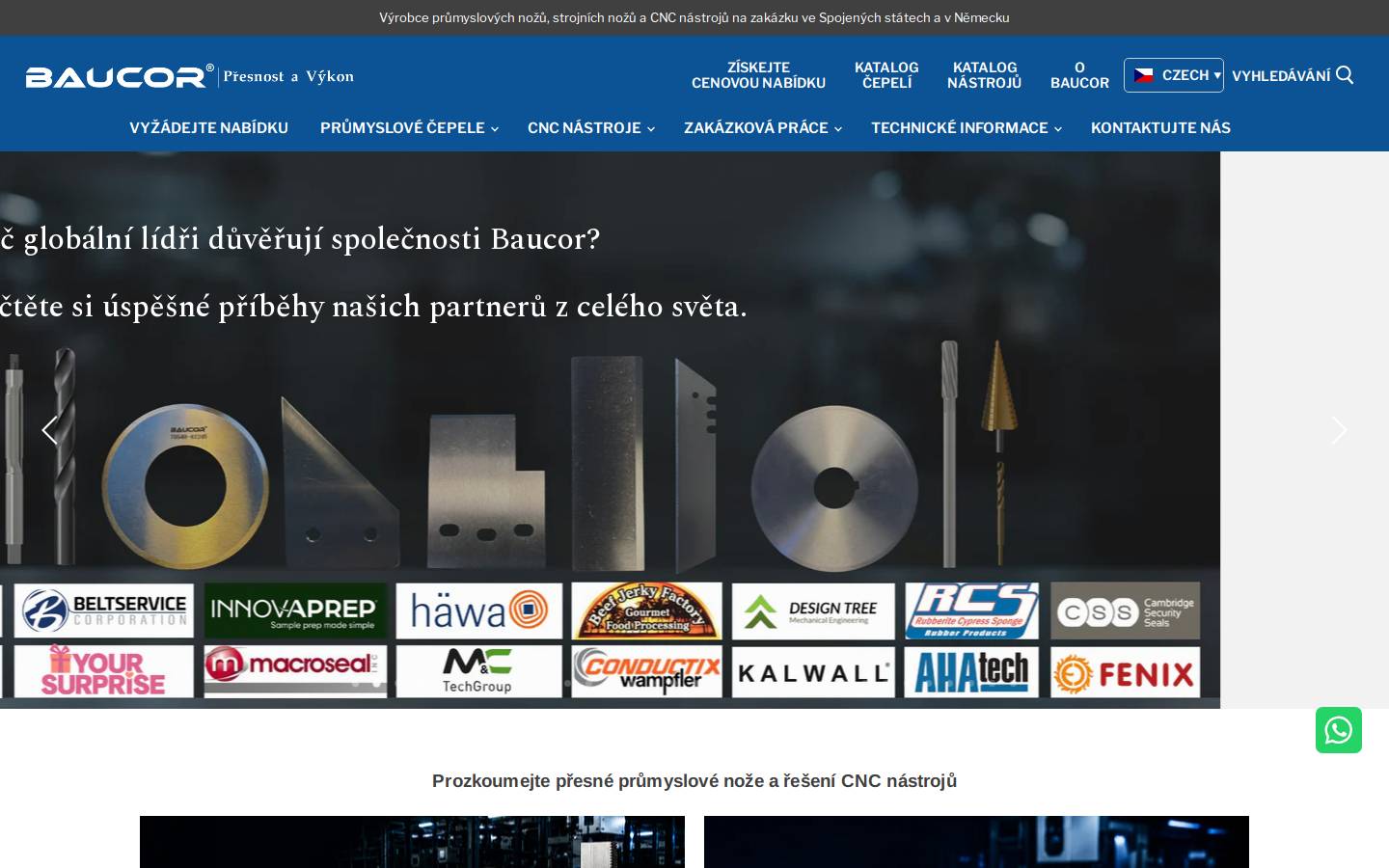The height and width of the screenshot is (868, 1389).
Task: Open Získejte cenovou nabídku link
Action: [758, 75]
